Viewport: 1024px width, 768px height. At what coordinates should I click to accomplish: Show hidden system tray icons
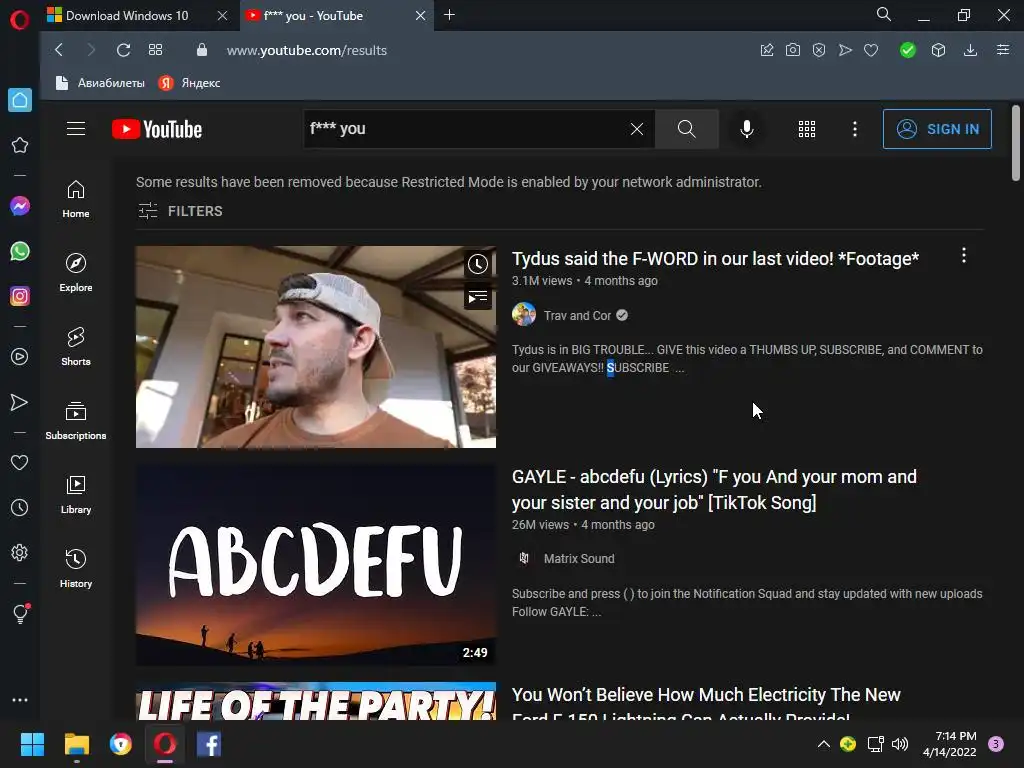point(824,744)
